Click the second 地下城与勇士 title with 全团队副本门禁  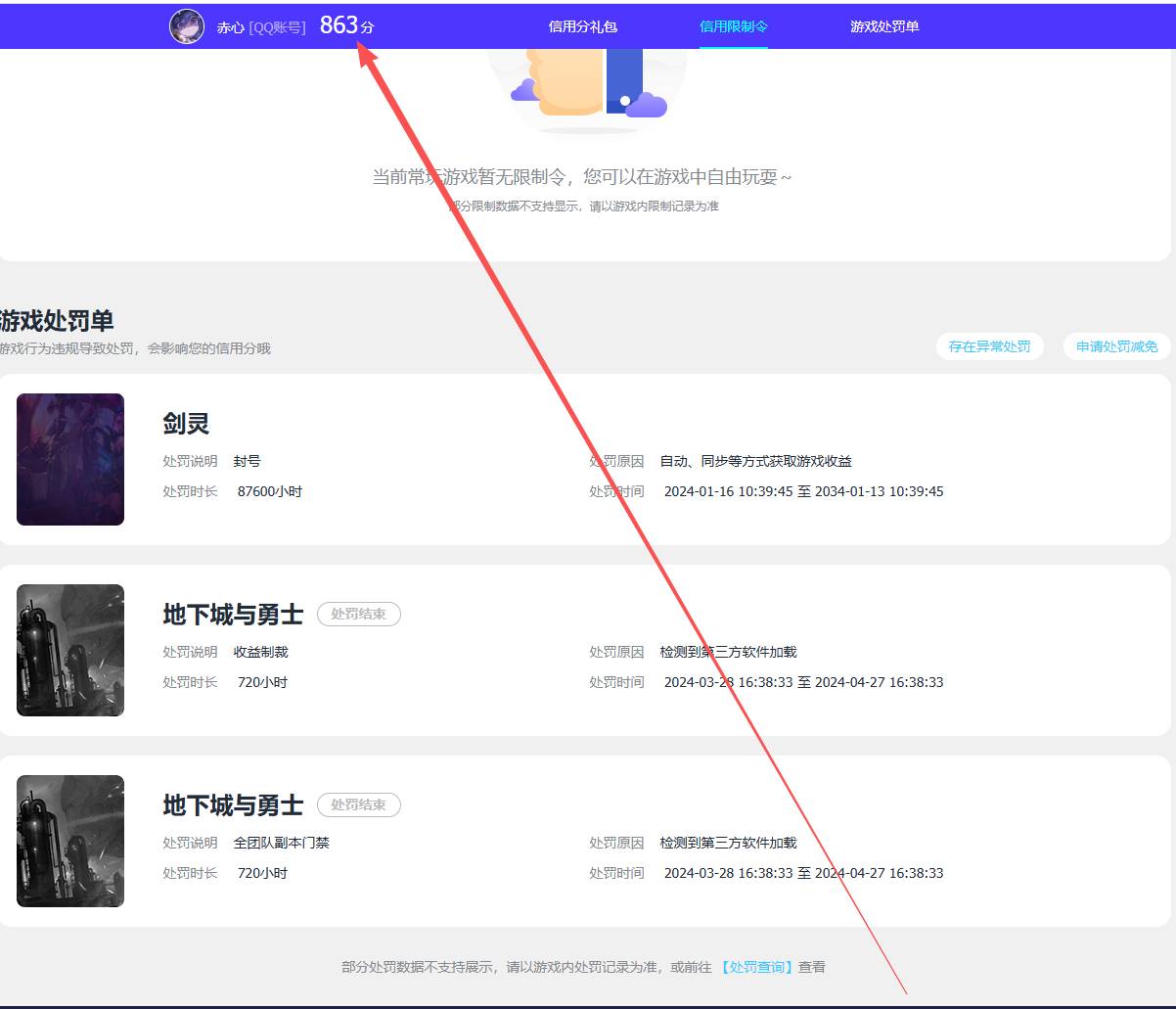tap(233, 805)
